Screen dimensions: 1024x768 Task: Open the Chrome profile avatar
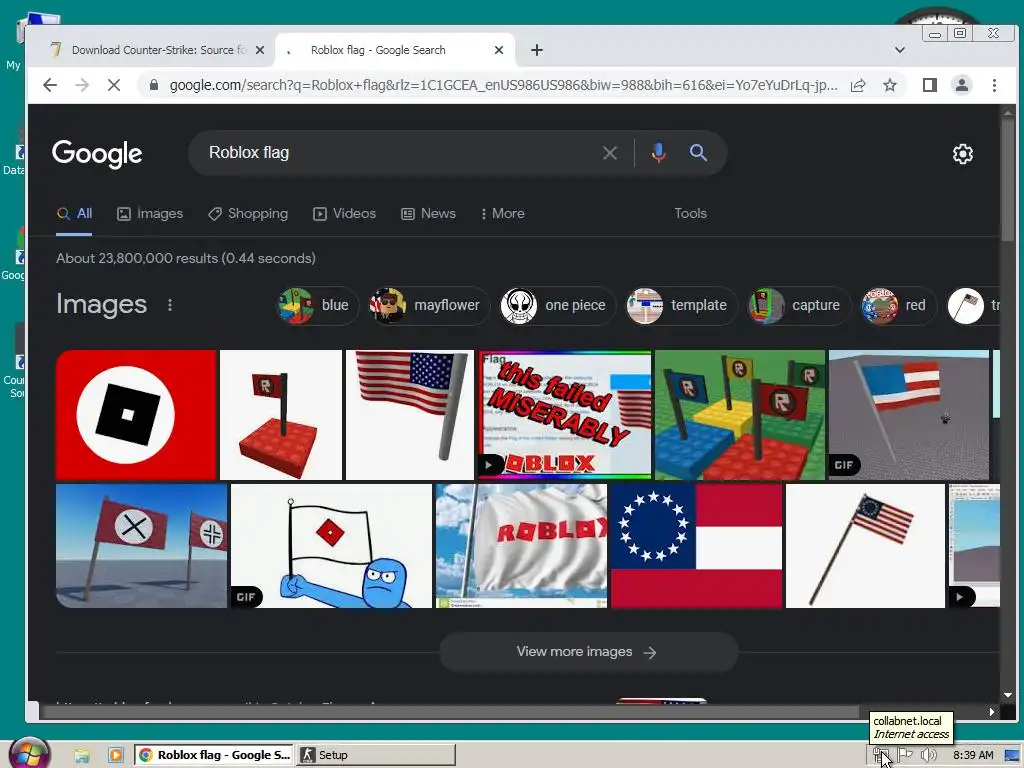click(x=961, y=85)
